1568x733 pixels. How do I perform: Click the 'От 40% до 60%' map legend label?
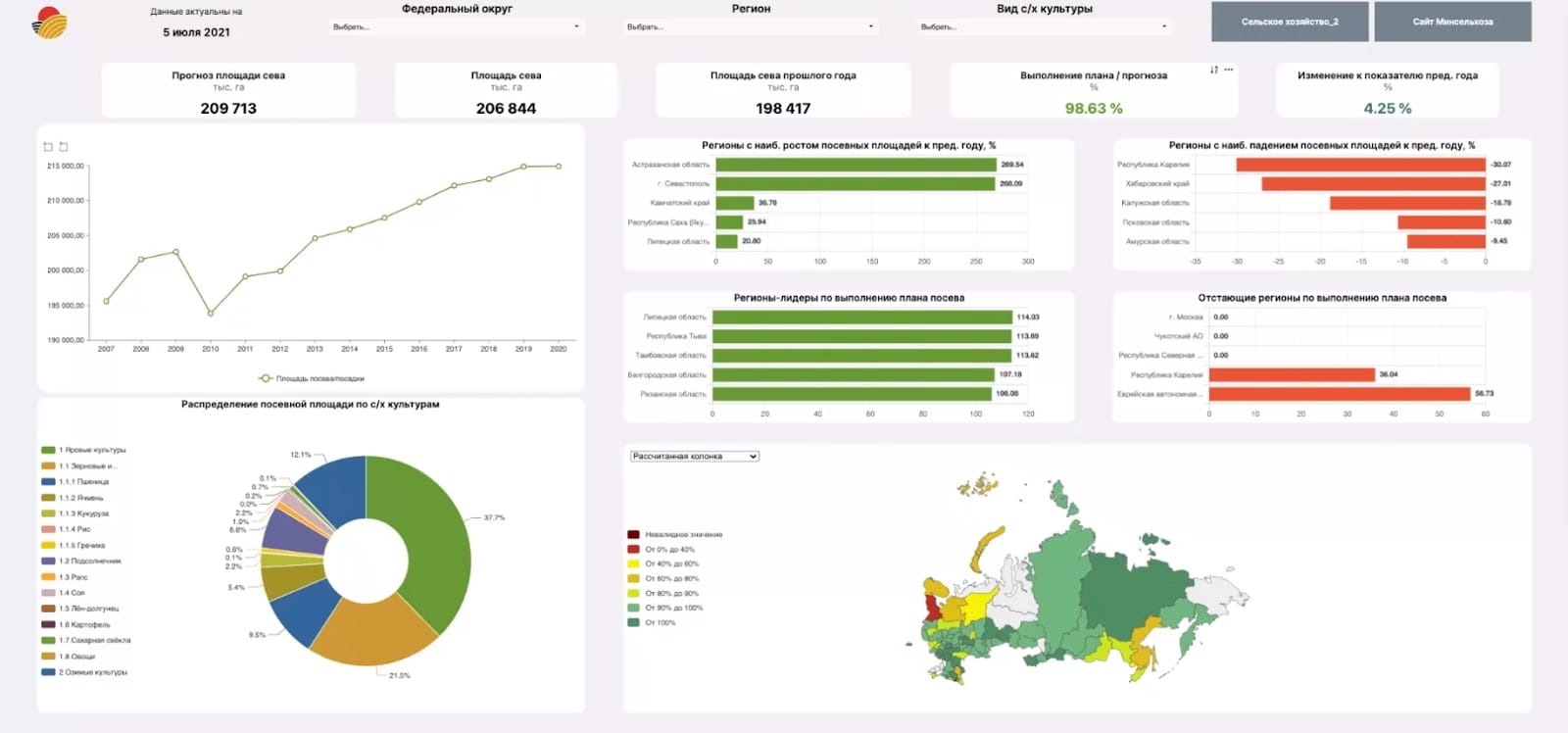pos(672,564)
